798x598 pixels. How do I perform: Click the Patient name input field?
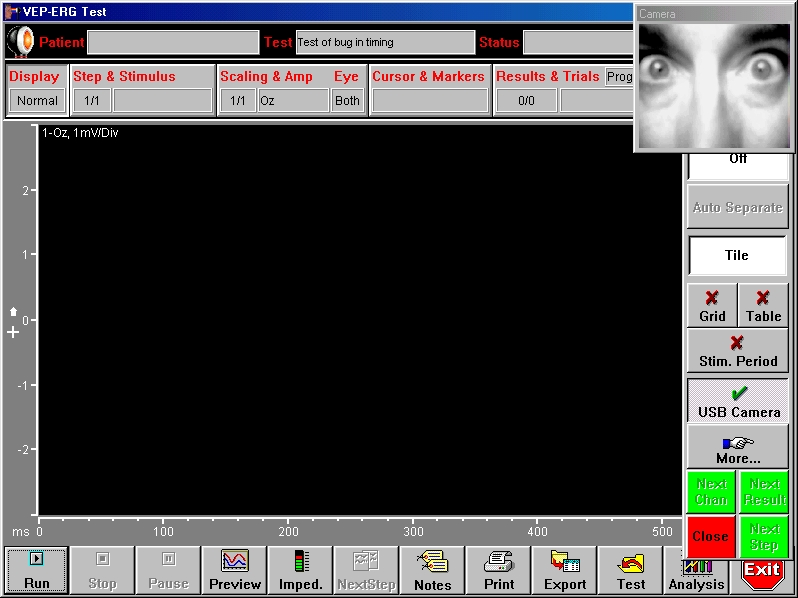pyautogui.click(x=173, y=43)
